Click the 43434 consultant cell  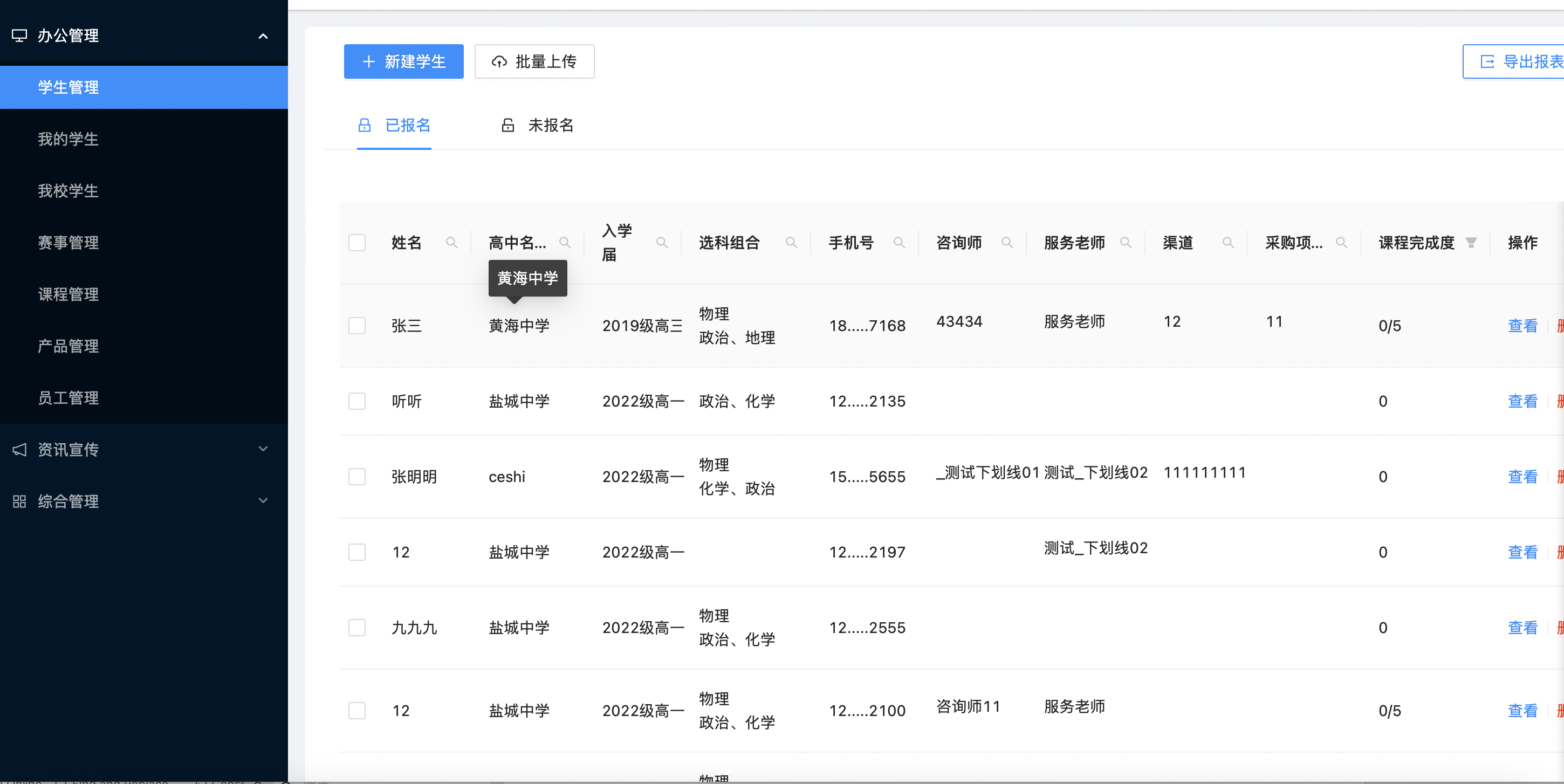(959, 321)
